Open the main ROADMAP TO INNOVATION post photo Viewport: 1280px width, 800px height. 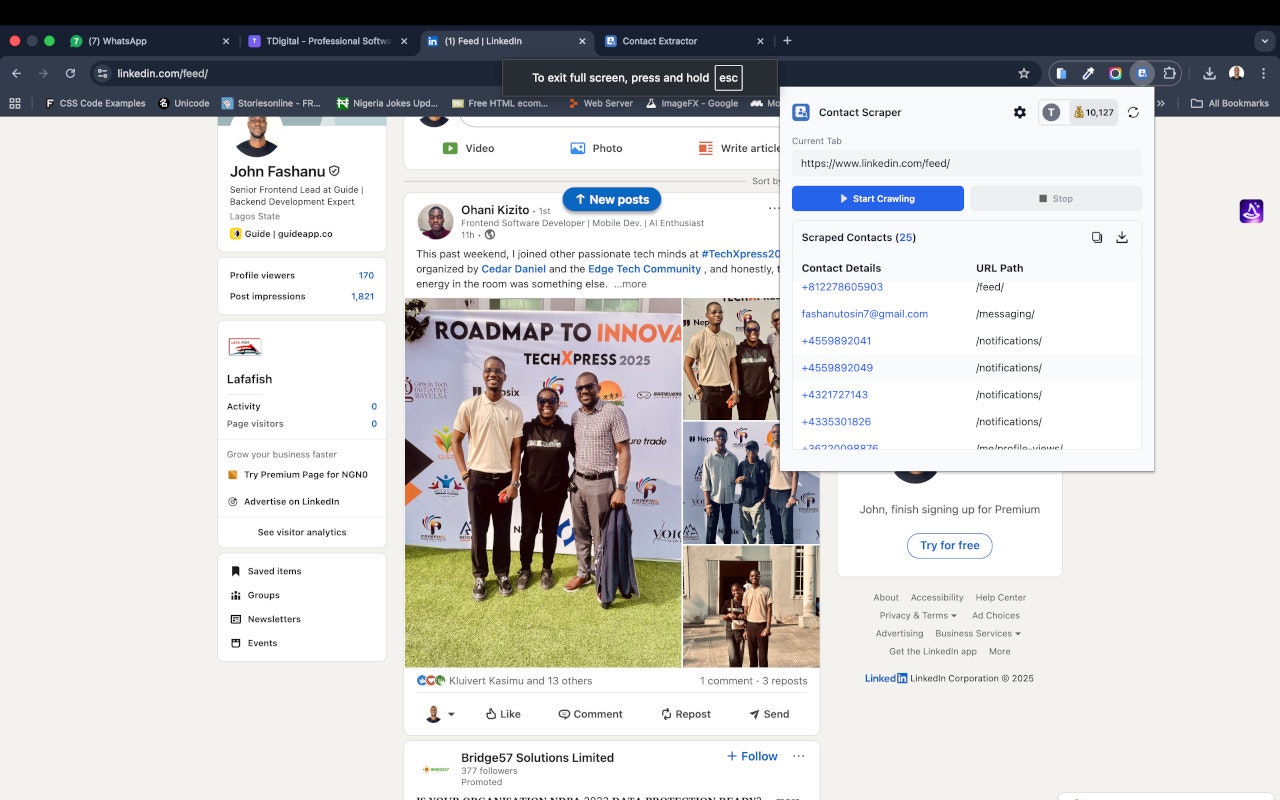[x=543, y=482]
